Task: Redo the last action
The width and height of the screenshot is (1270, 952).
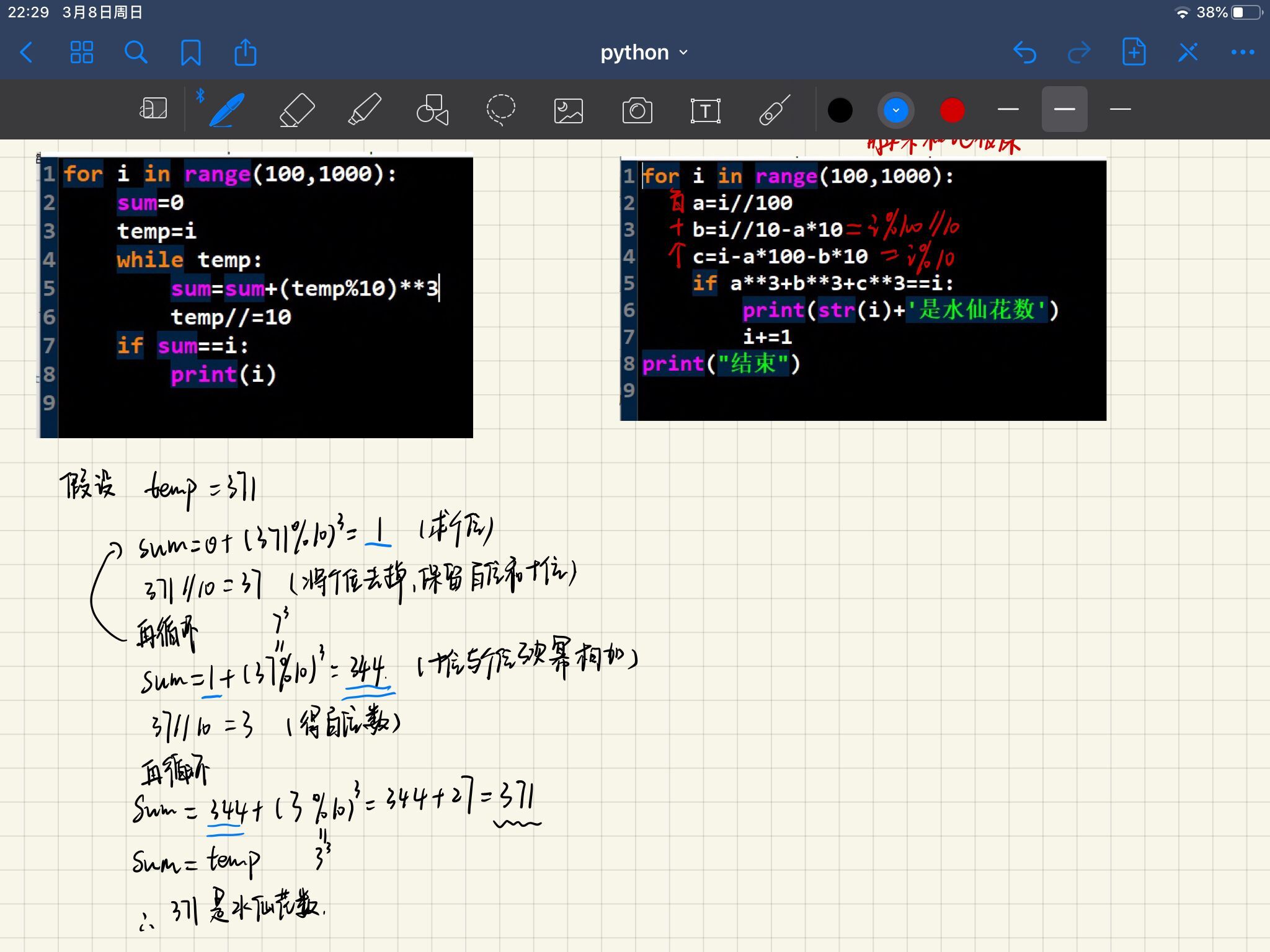Action: click(1079, 53)
